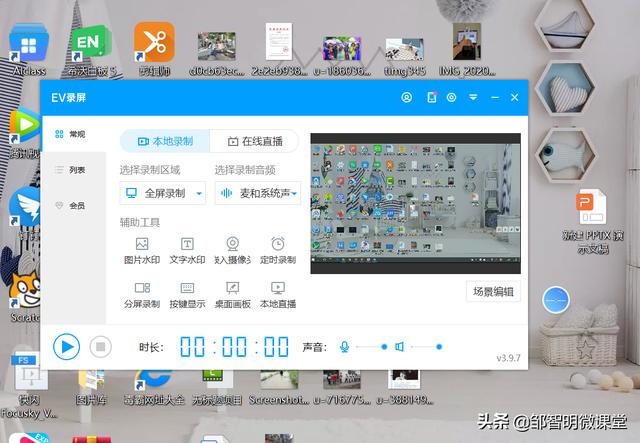Viewport: 640px width, 443px height.
Task: Open the 图片水印 image watermark tool
Action: (142, 250)
